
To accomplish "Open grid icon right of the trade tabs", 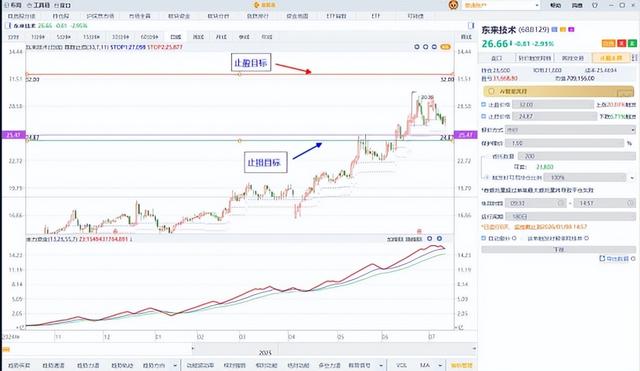I will coord(634,58).
